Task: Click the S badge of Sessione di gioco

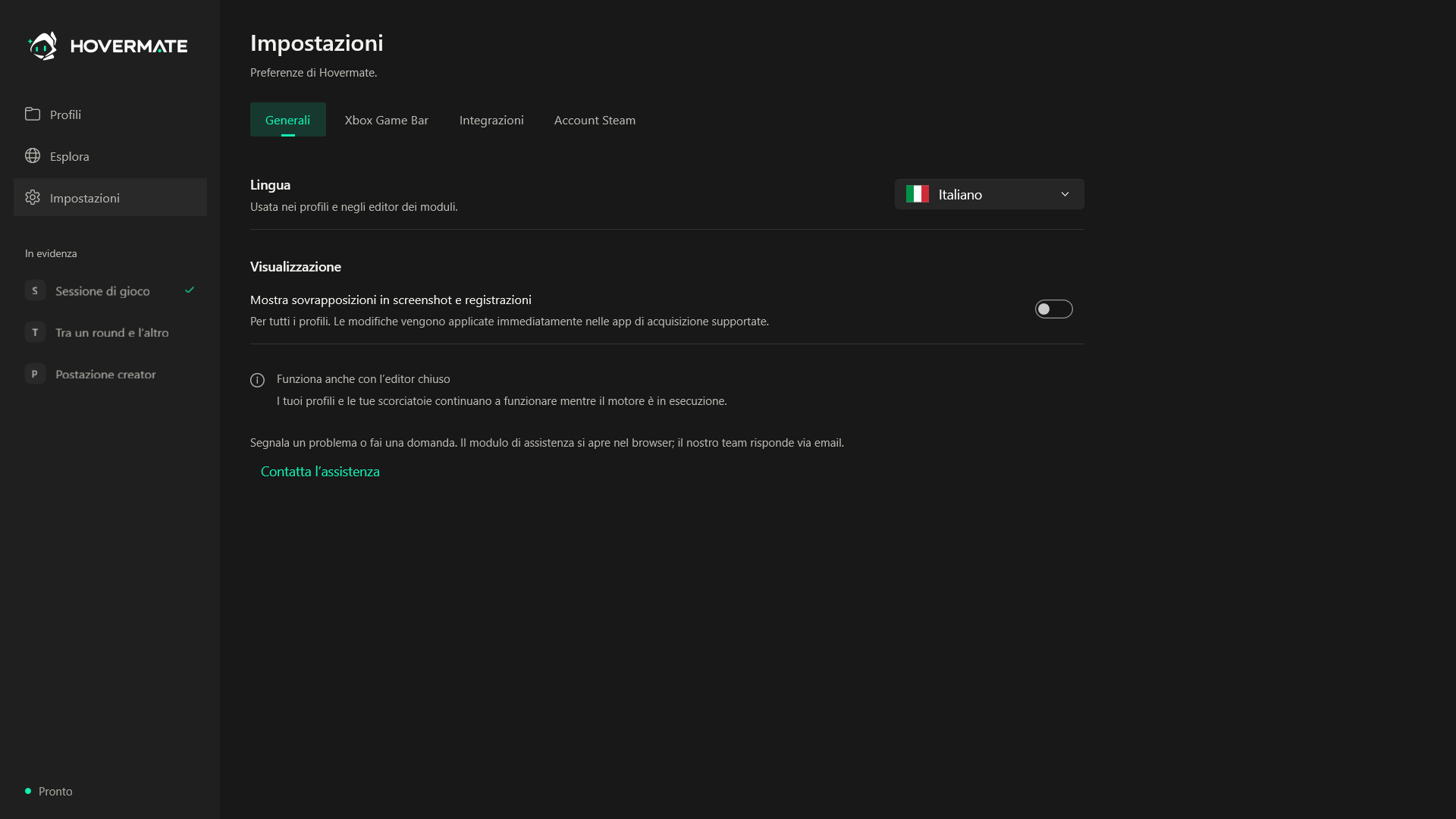Action: [35, 290]
